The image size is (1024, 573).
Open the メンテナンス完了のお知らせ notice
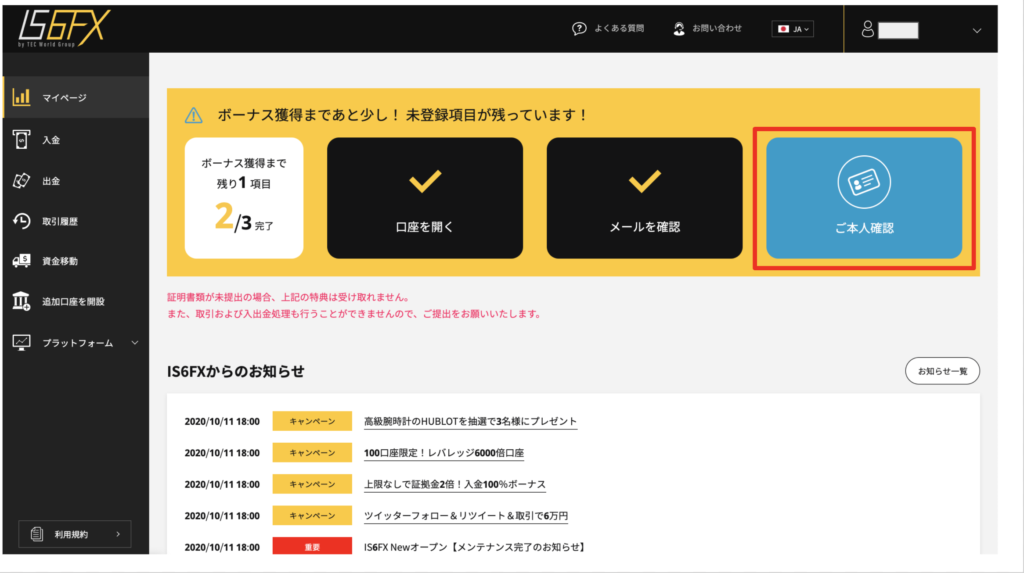(x=475, y=547)
